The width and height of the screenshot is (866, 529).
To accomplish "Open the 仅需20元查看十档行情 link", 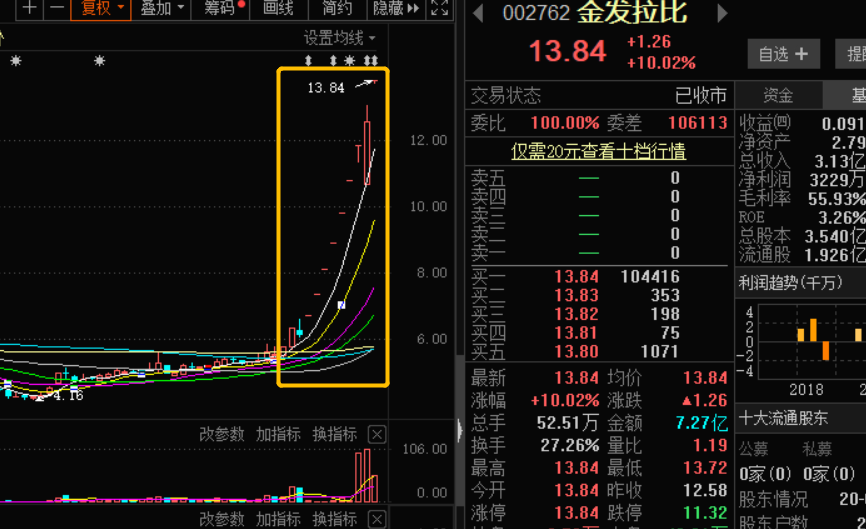I will pyautogui.click(x=598, y=151).
